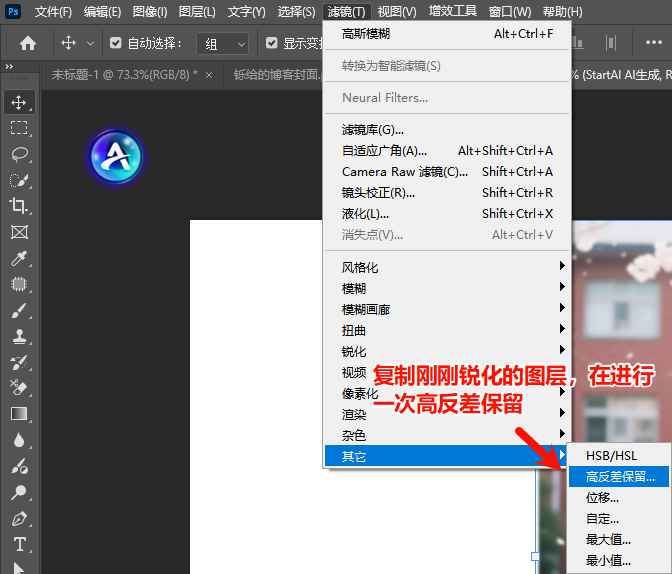
Task: Open 滤镜库(G) from filter menu
Action: (x=447, y=129)
